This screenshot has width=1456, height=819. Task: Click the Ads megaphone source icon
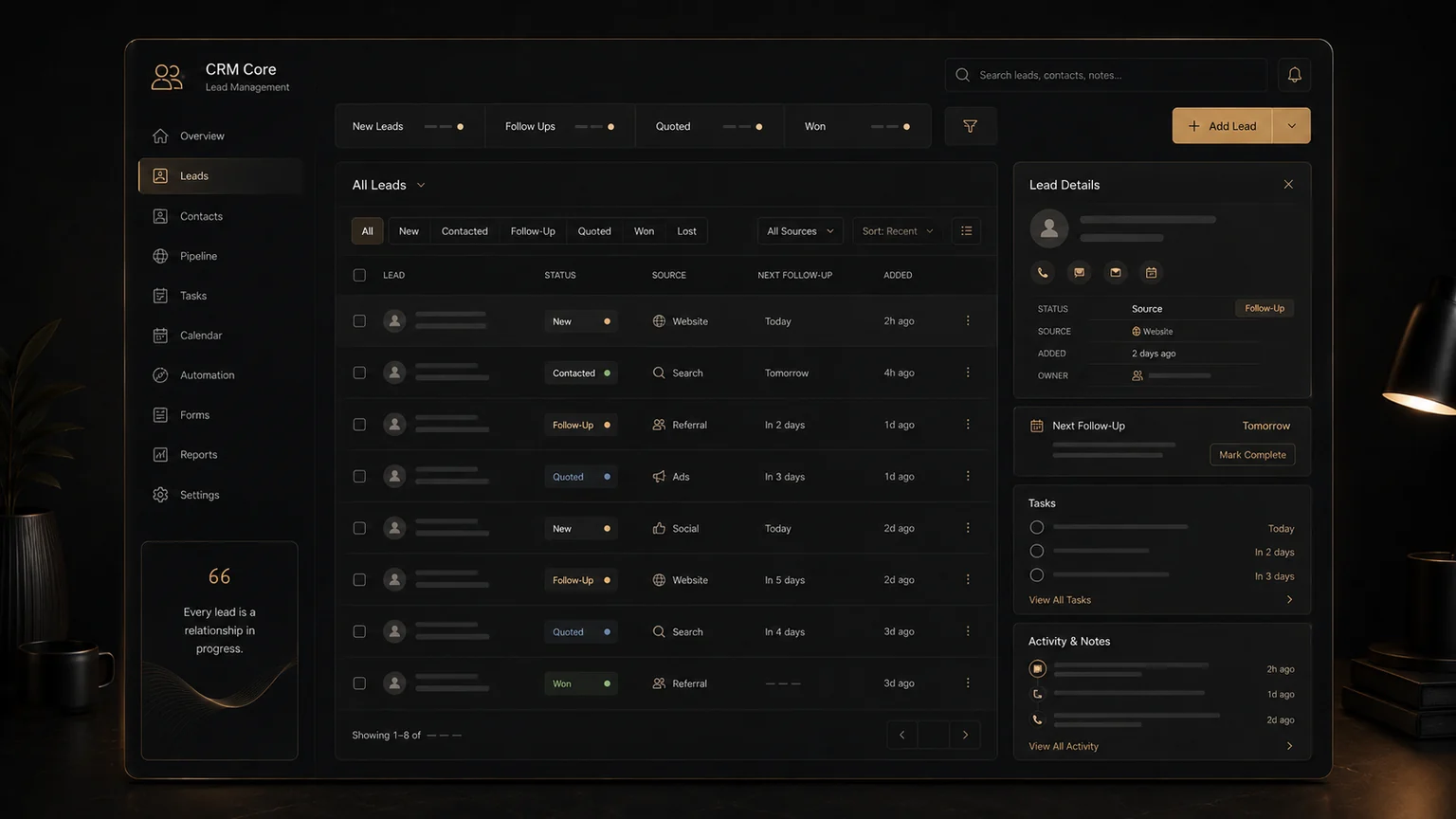coord(659,477)
